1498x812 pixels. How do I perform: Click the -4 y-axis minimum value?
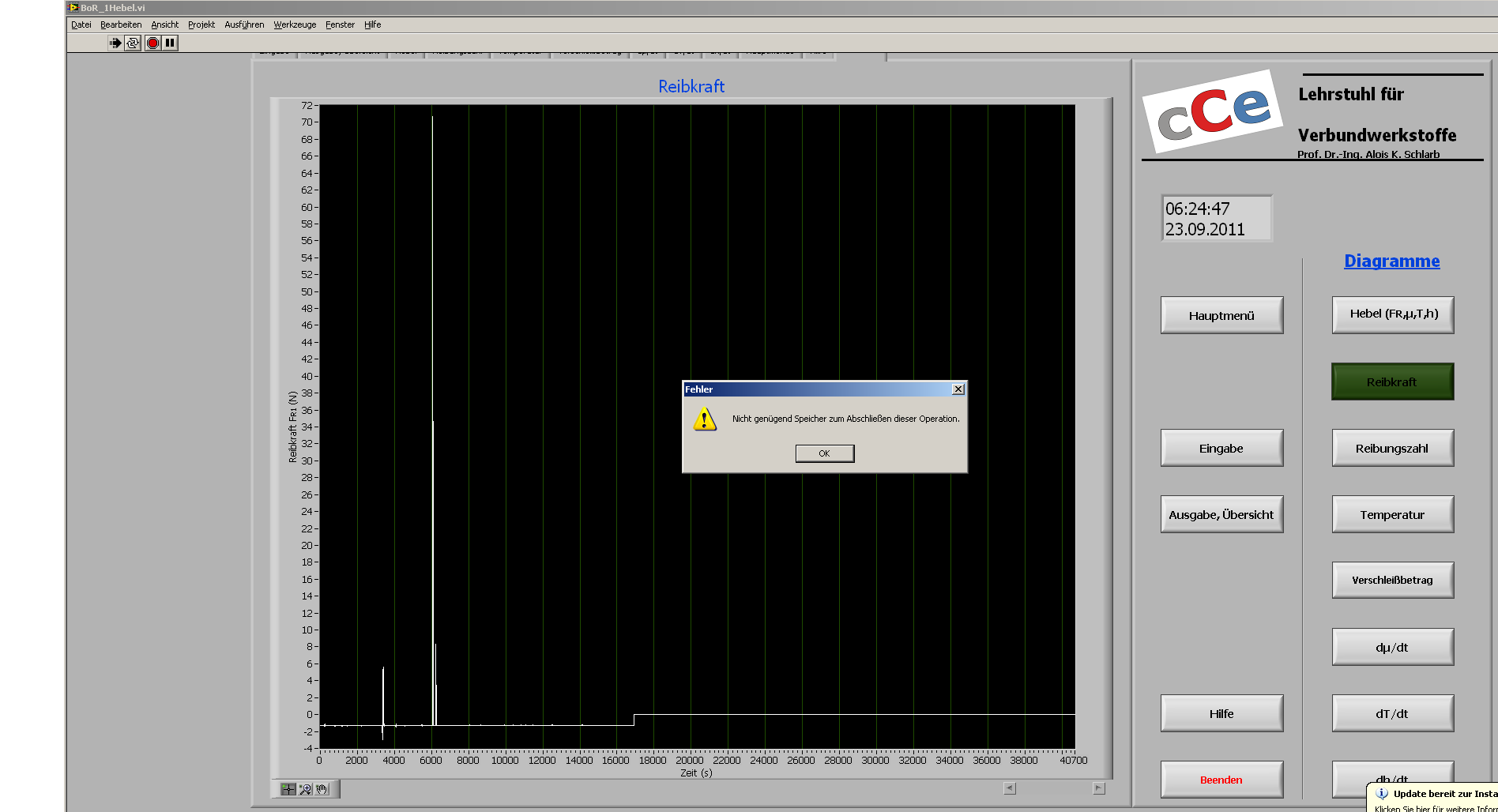click(x=307, y=748)
